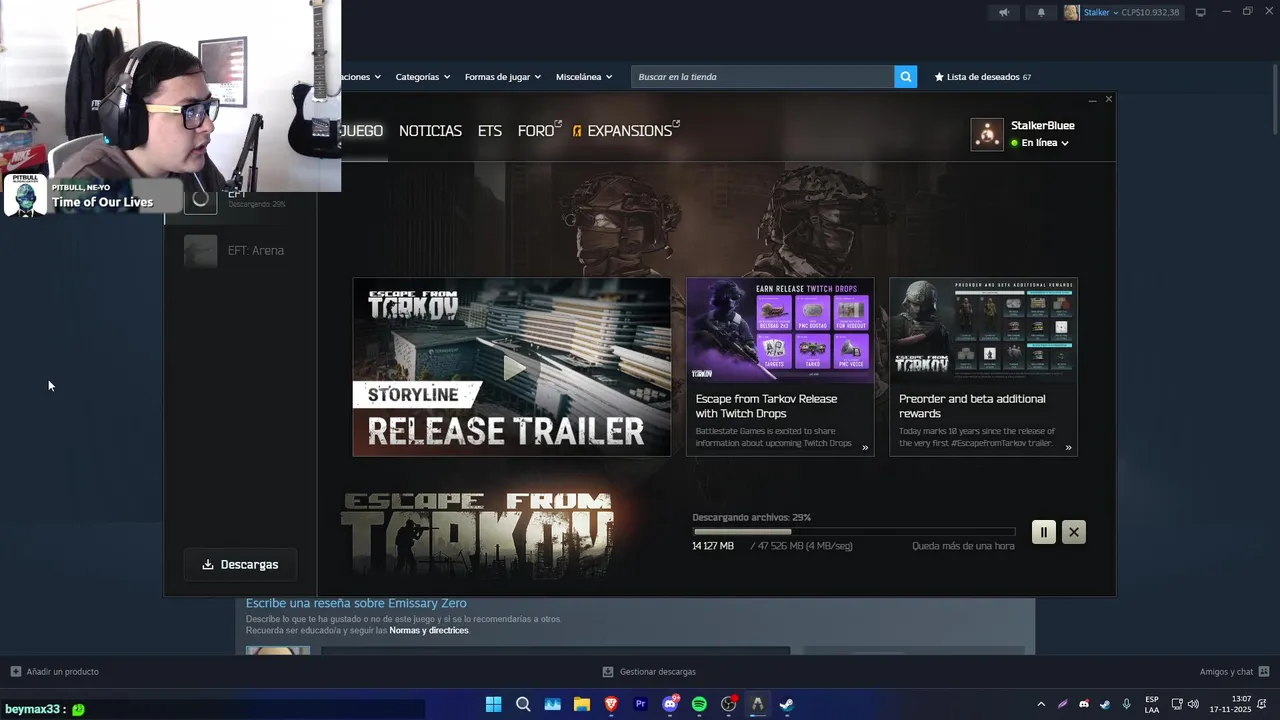Expand the Formas de jugar menu
Viewport: 1280px width, 720px height.
[502, 77]
